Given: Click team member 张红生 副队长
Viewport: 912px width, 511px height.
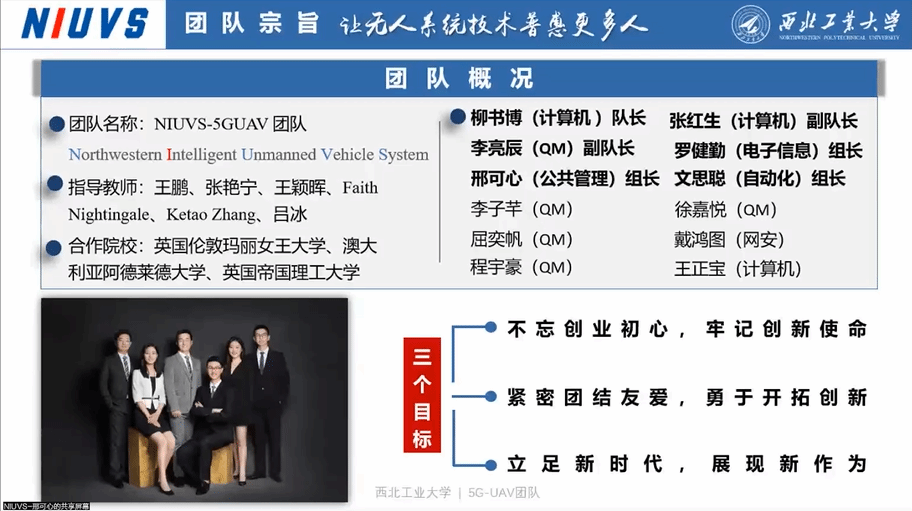Looking at the screenshot, I should [x=763, y=121].
